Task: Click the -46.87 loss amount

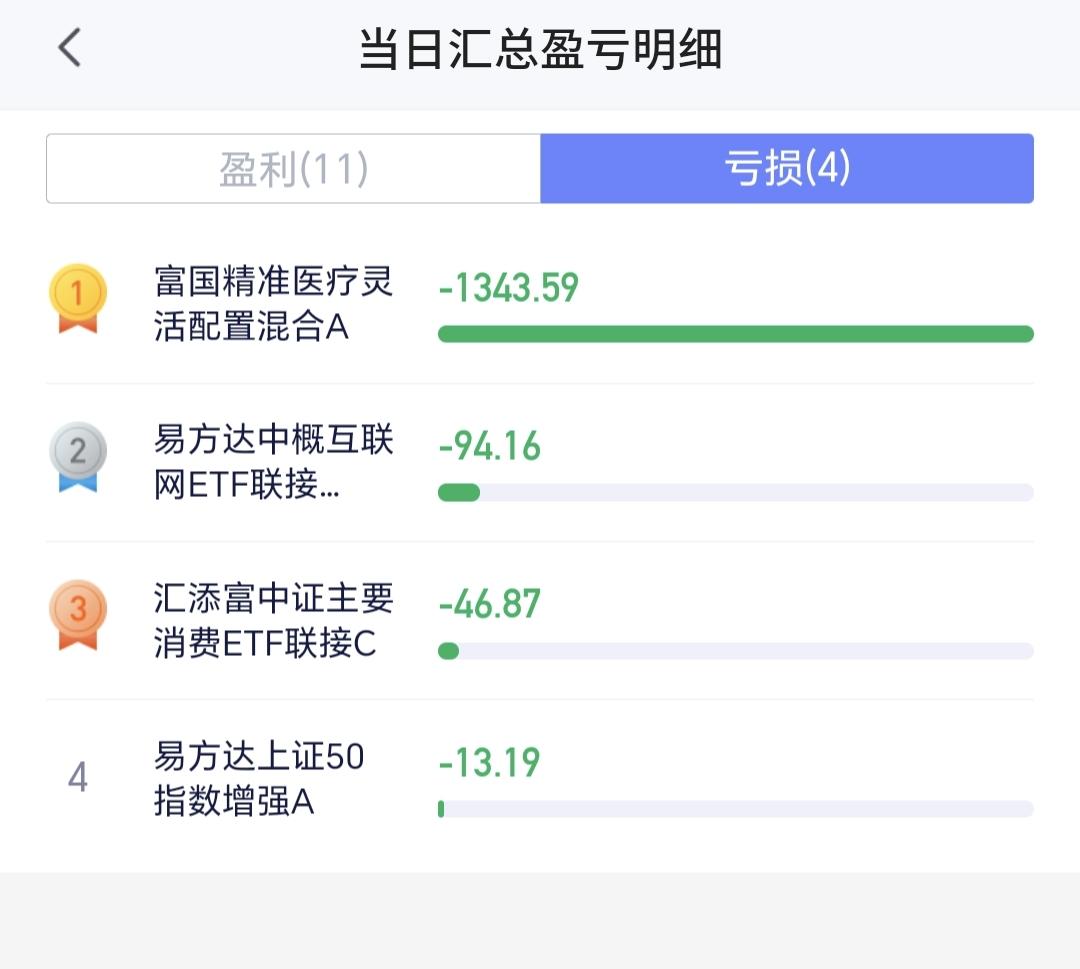Action: pos(489,605)
